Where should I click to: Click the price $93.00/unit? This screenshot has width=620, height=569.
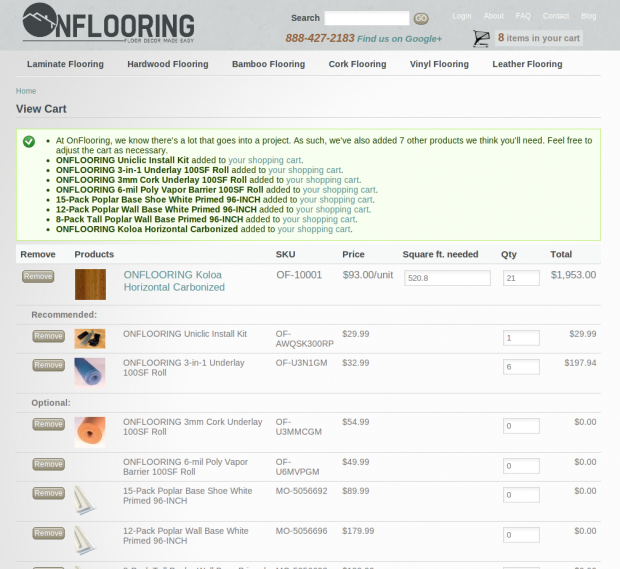point(368,275)
